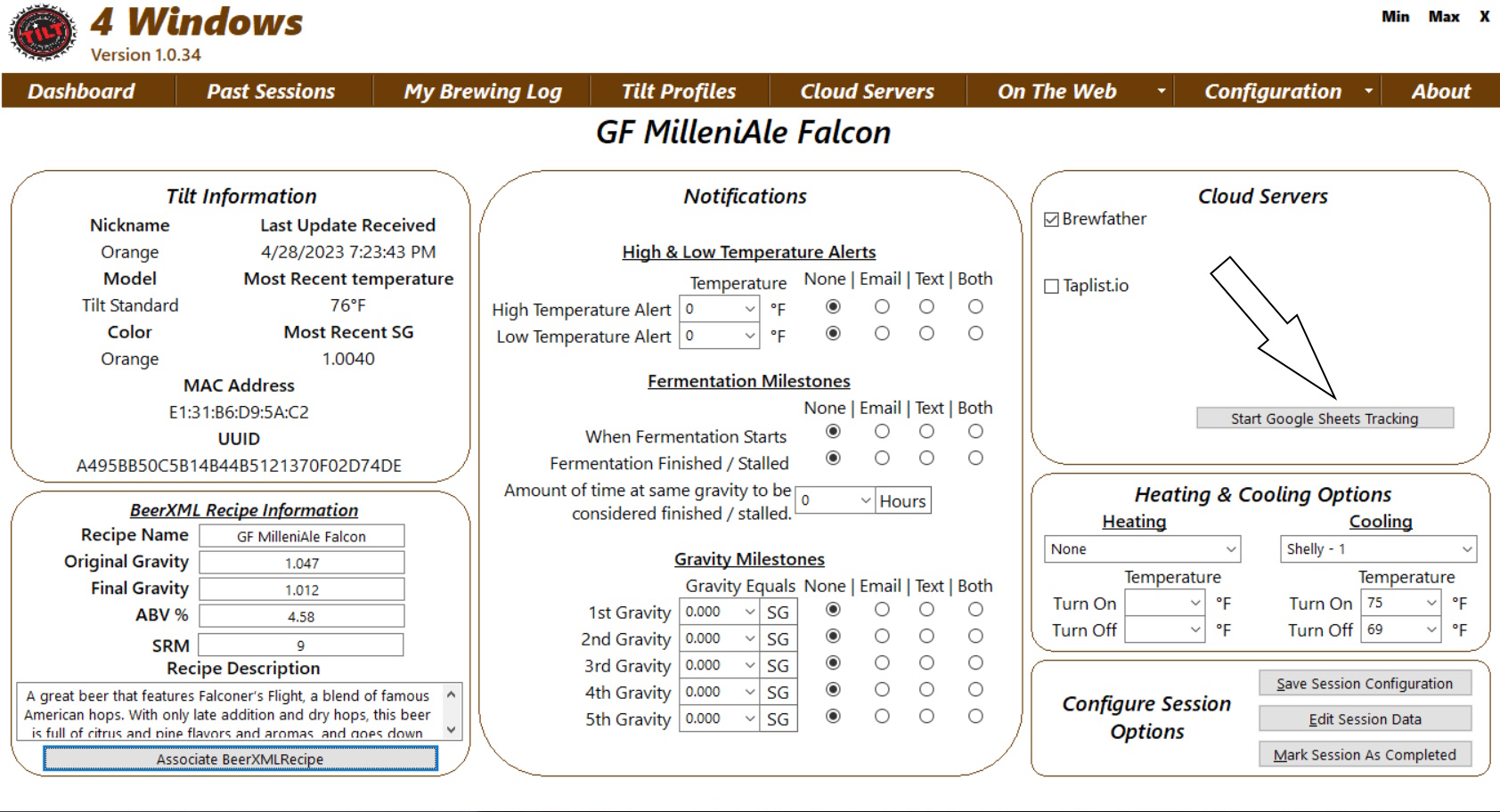The height and width of the screenshot is (812, 1500).
Task: Switch to Tilt Profiles tab
Action: click(x=679, y=91)
